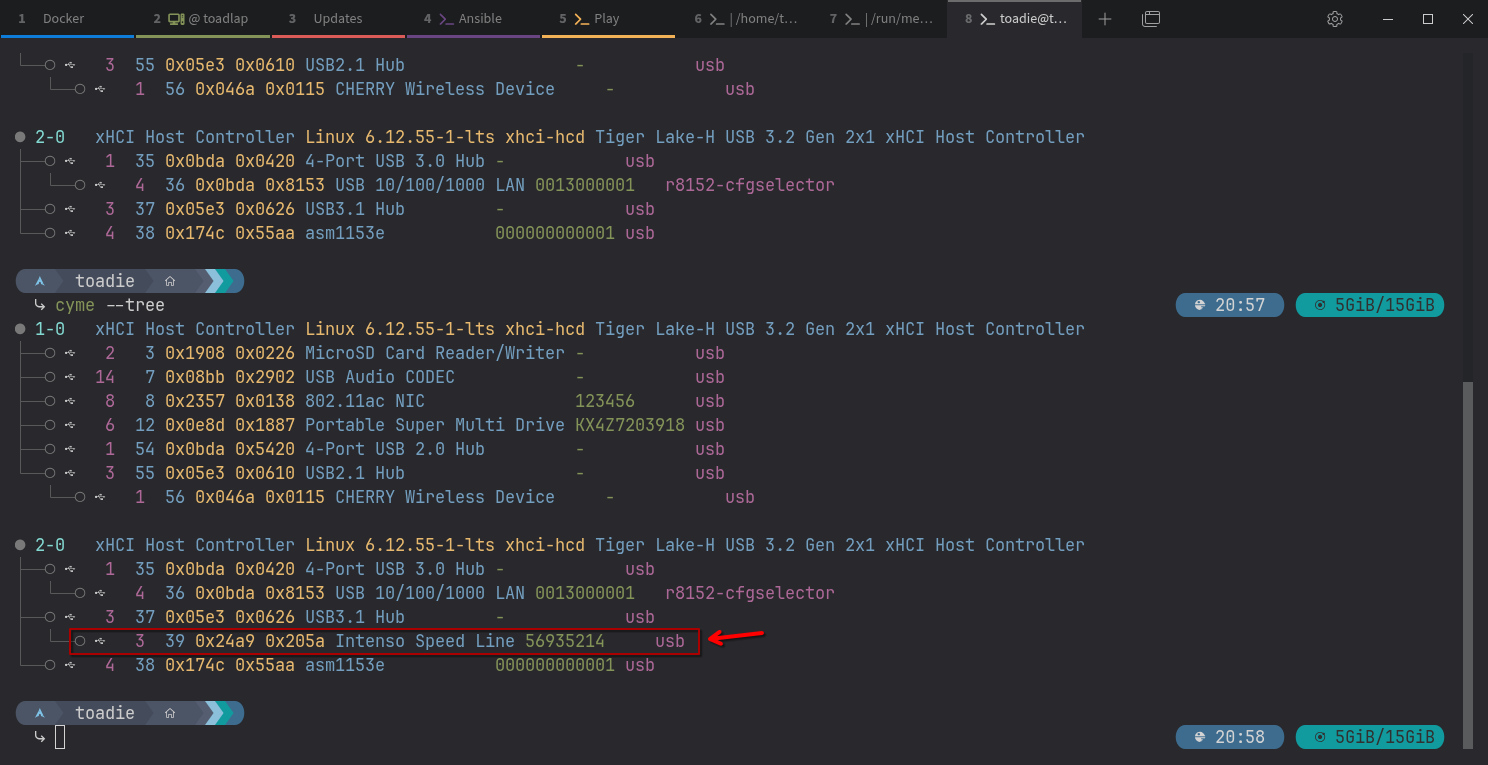Image resolution: width=1488 pixels, height=765 pixels.
Task: Click the tree node circle for USB3.1 Hub in the last listing
Action: [x=50, y=617]
